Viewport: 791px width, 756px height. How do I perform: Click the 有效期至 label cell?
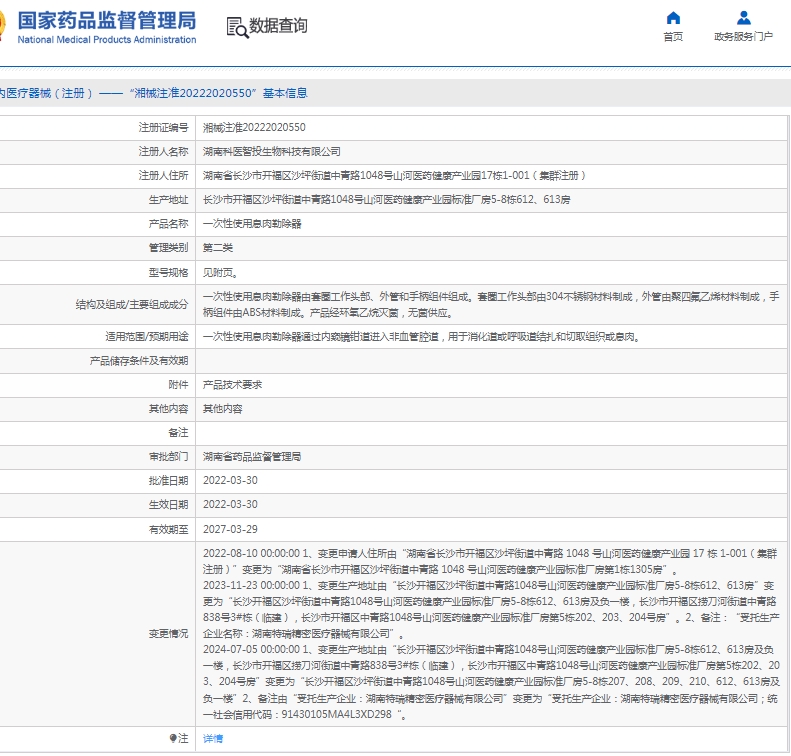point(168,530)
